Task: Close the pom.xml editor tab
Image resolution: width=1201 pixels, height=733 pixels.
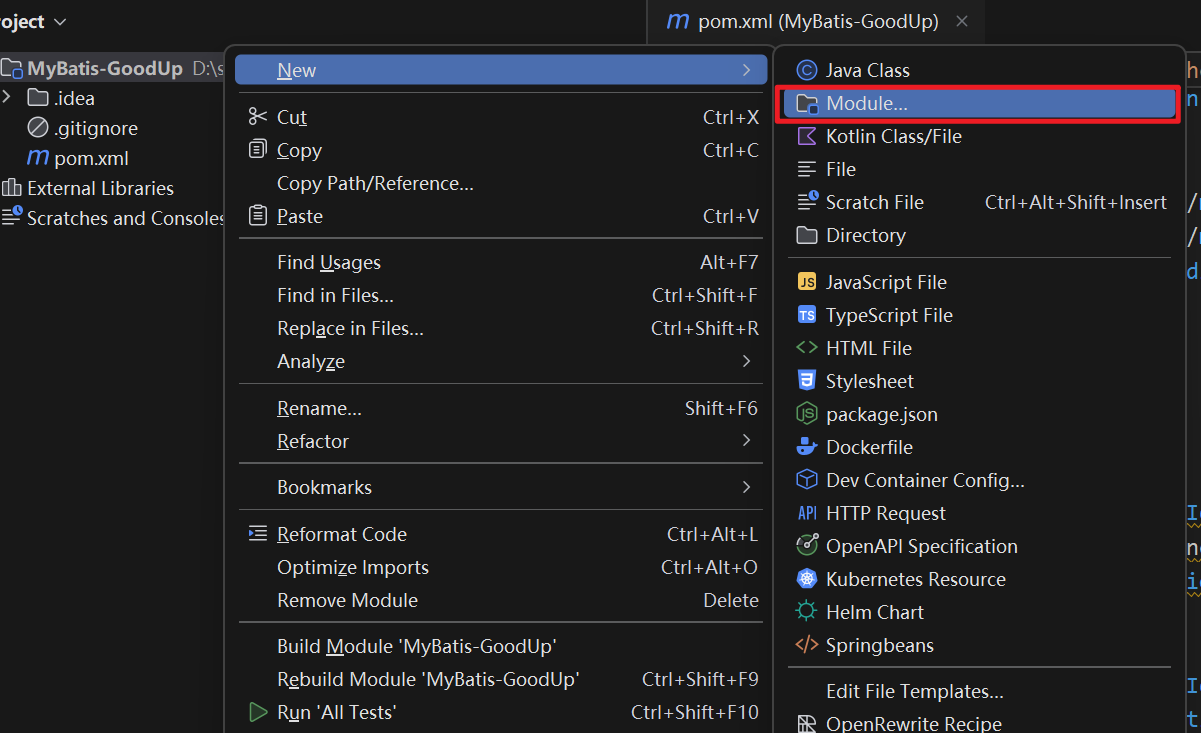Action: [x=962, y=21]
